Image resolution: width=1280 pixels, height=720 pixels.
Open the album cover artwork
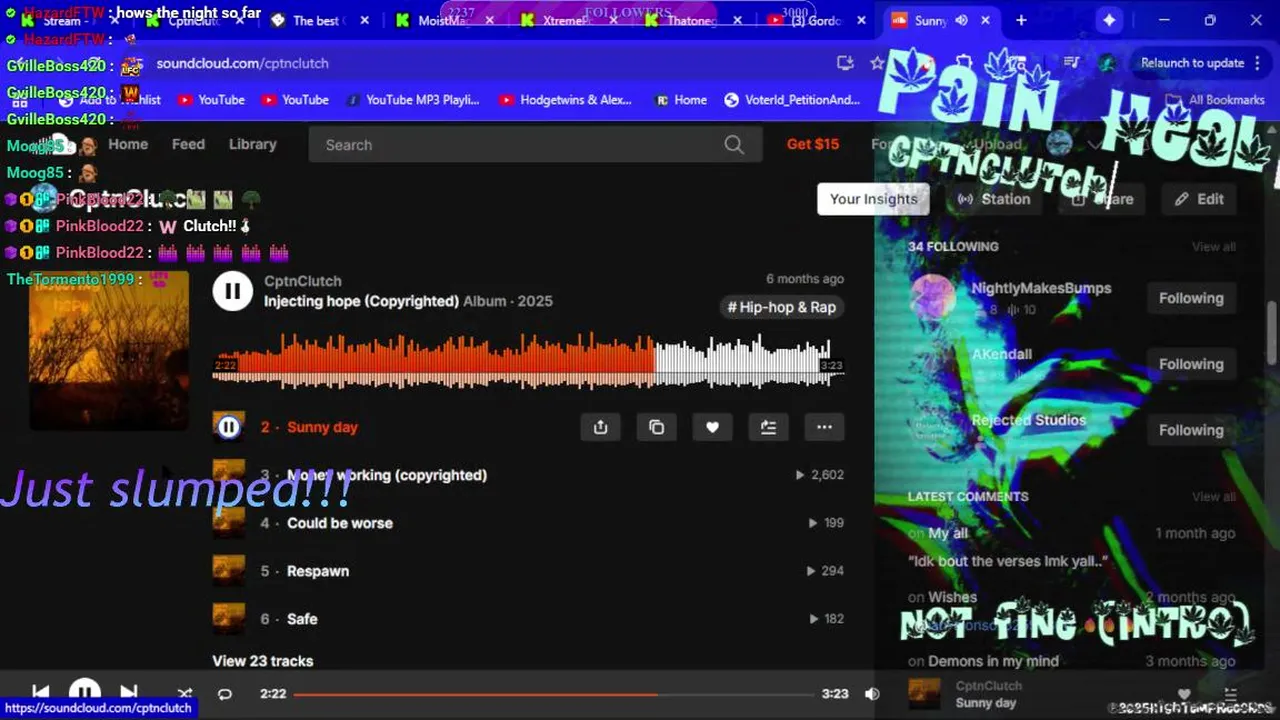click(x=109, y=350)
